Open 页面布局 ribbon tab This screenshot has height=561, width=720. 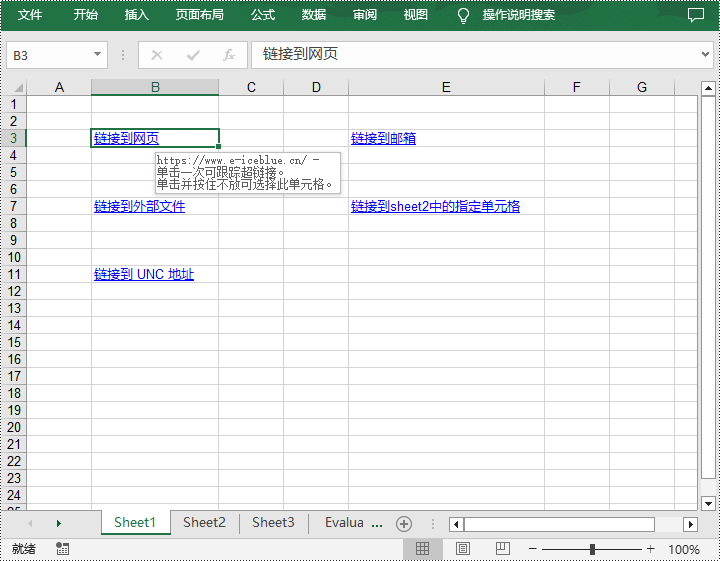[200, 15]
